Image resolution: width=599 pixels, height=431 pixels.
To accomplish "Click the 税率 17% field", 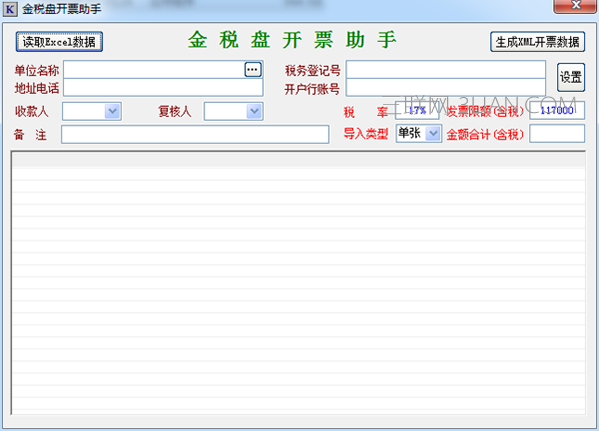I will pyautogui.click(x=417, y=111).
